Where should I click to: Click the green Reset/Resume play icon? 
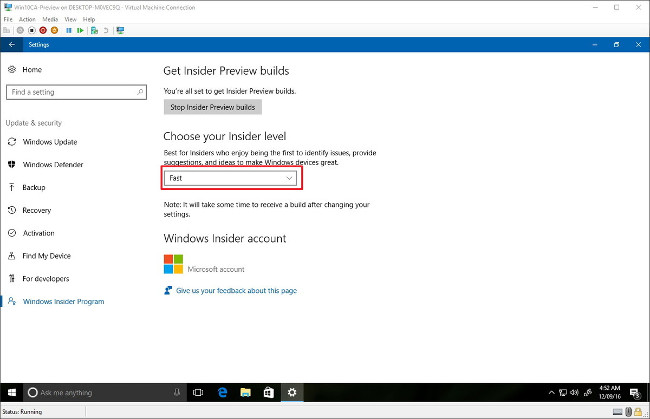coord(80,30)
